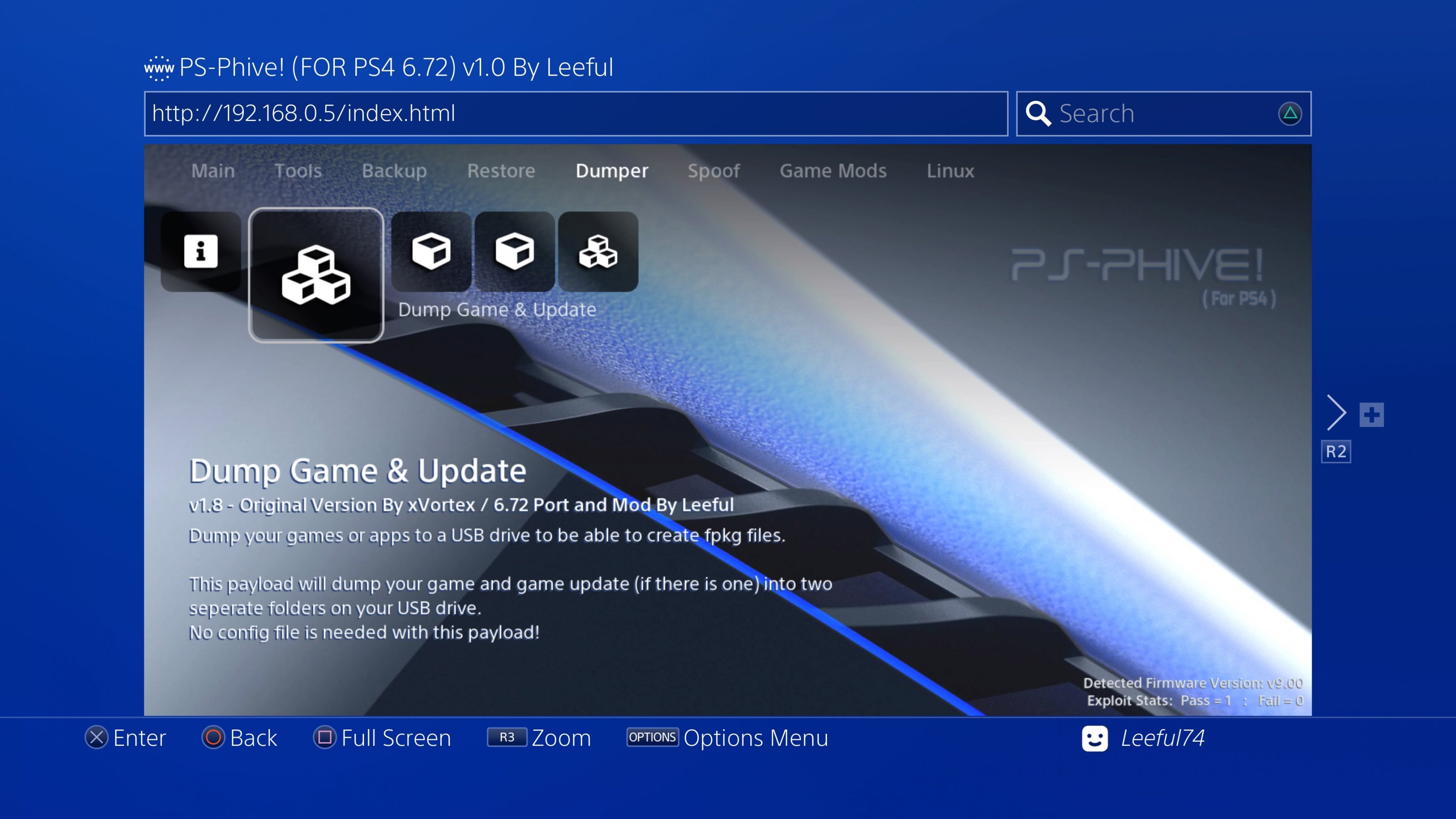Image resolution: width=1456 pixels, height=819 pixels.
Task: Open the Restore tab
Action: click(501, 171)
